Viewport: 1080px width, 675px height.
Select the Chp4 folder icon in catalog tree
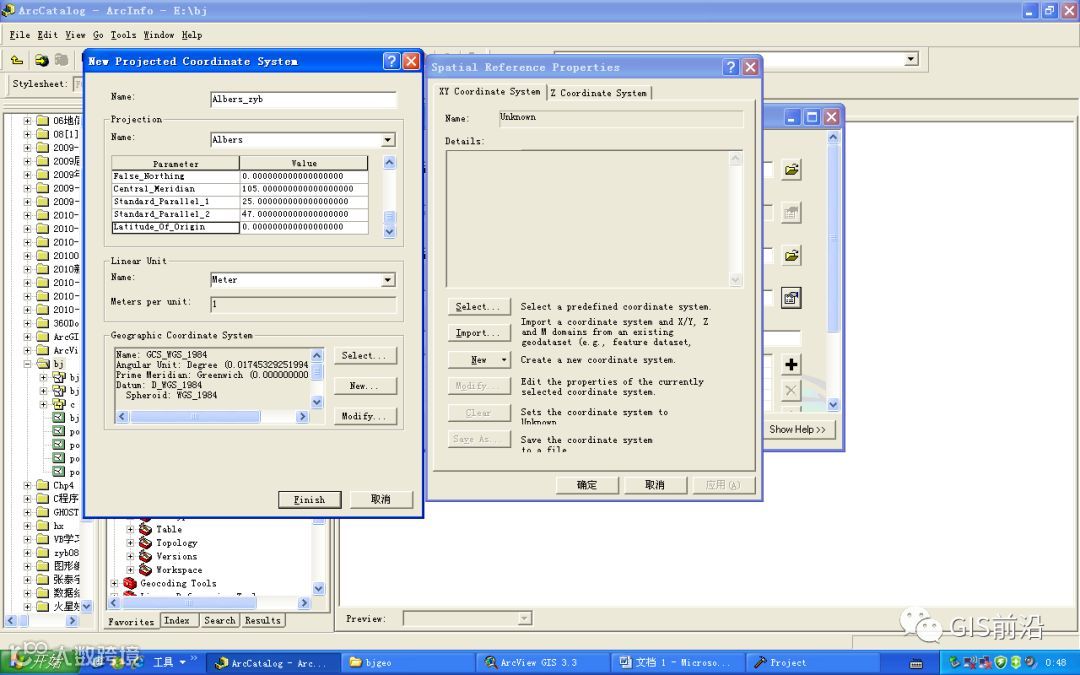pos(43,485)
